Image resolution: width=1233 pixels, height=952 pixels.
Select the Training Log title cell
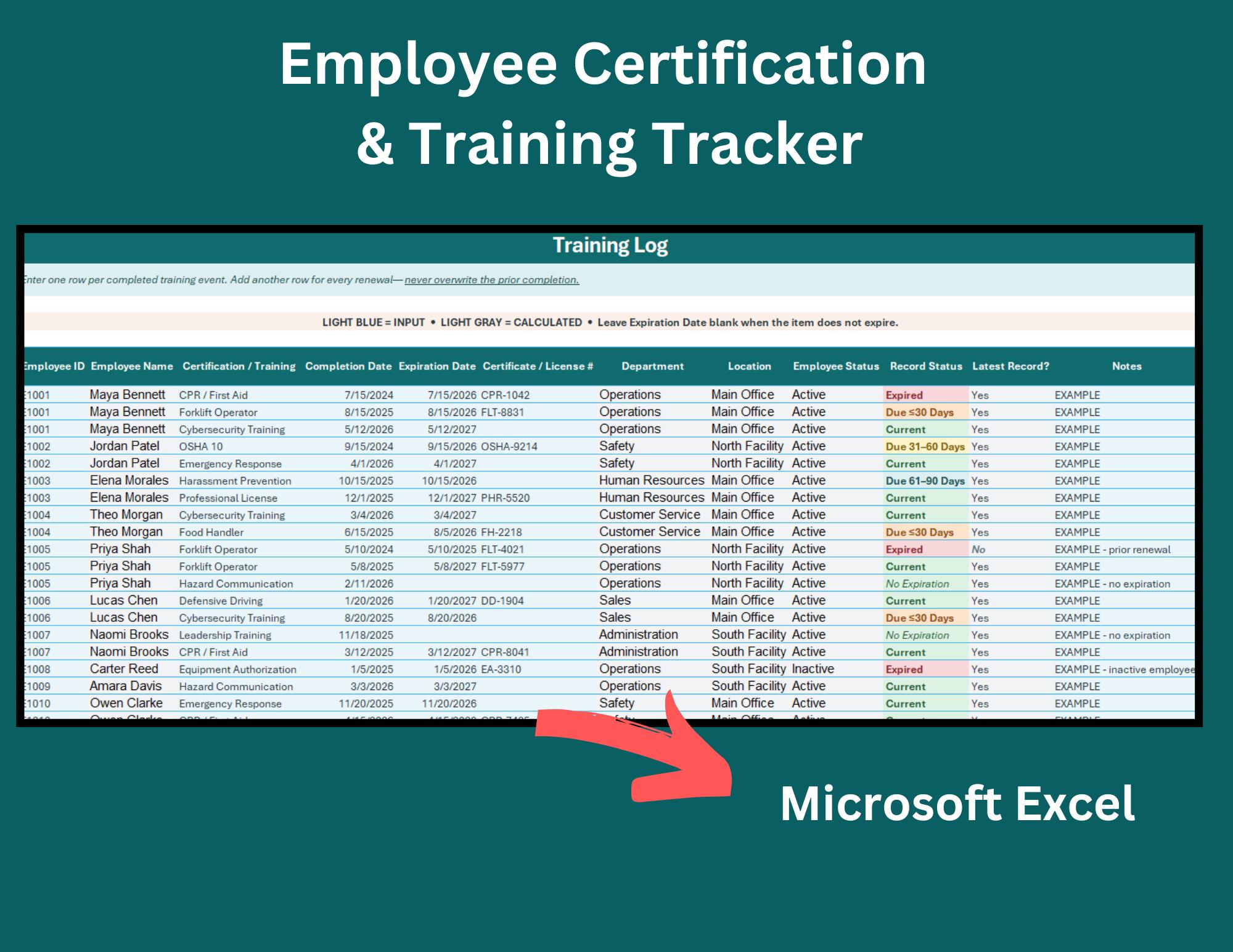coord(610,245)
